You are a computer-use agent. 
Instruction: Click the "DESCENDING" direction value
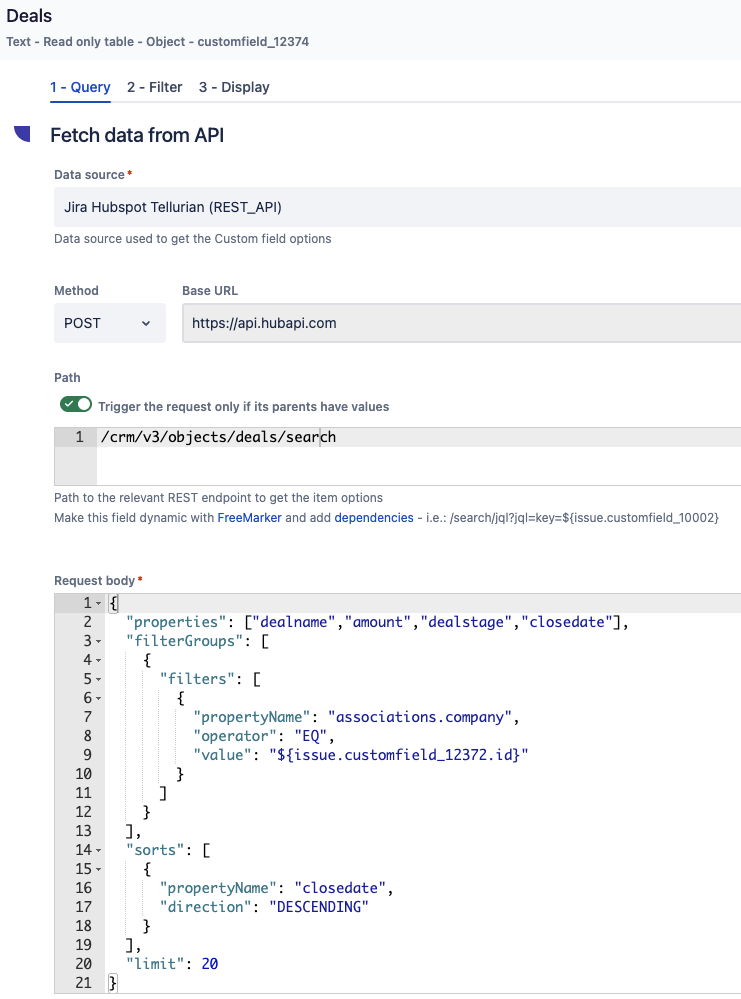pyautogui.click(x=319, y=907)
